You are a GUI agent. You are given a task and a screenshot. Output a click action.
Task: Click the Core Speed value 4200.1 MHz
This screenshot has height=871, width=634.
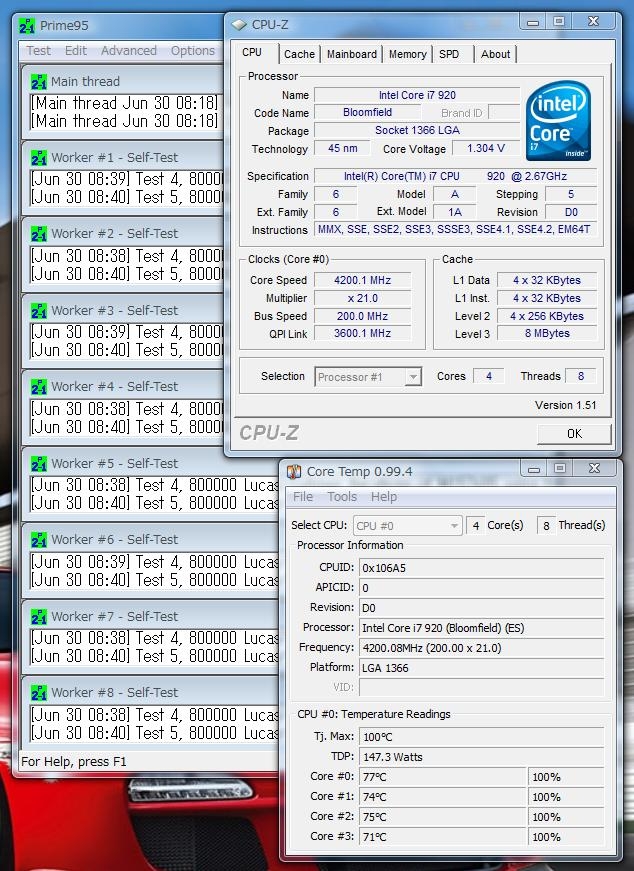tap(362, 281)
